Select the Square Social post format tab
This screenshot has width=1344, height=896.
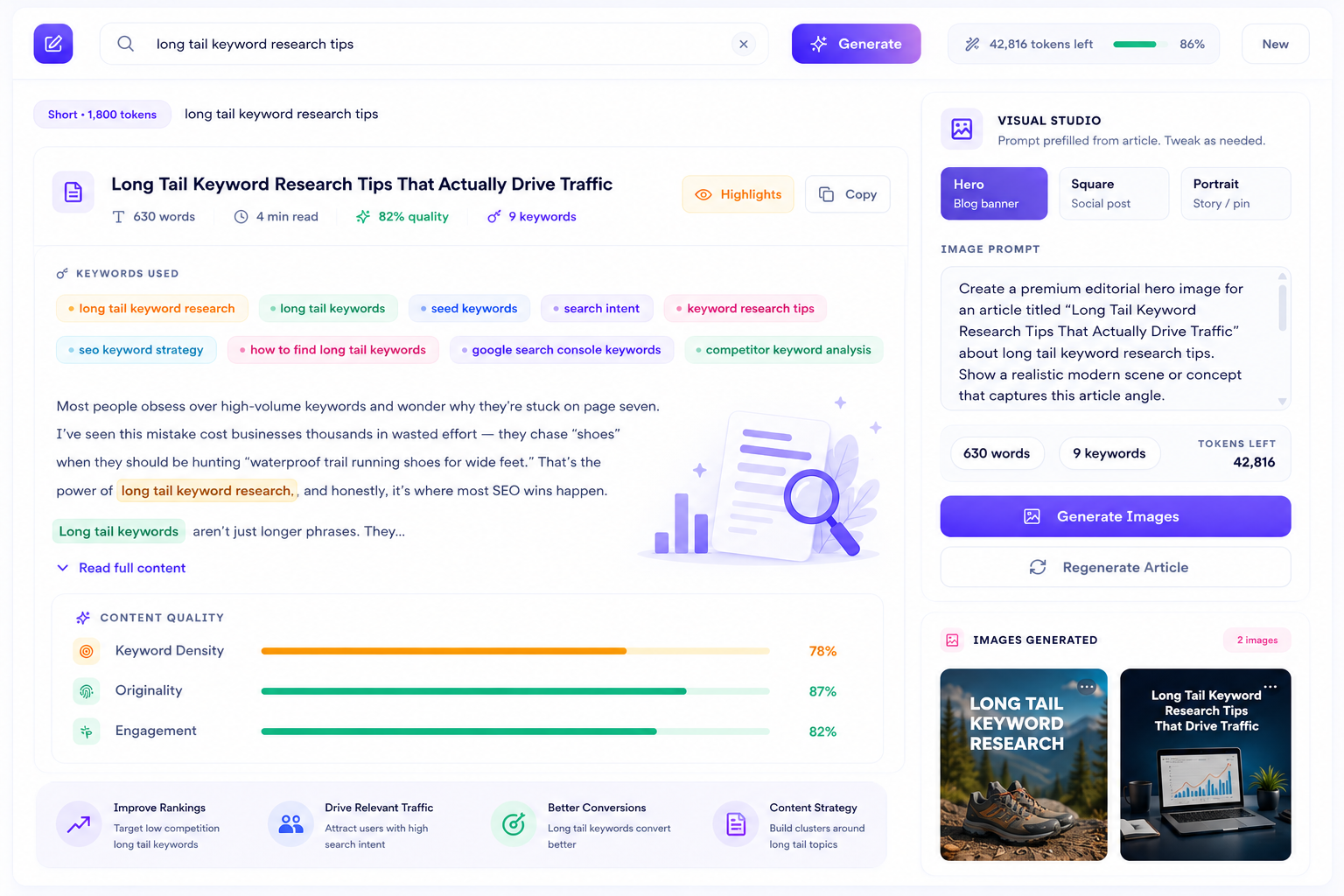click(x=1114, y=193)
